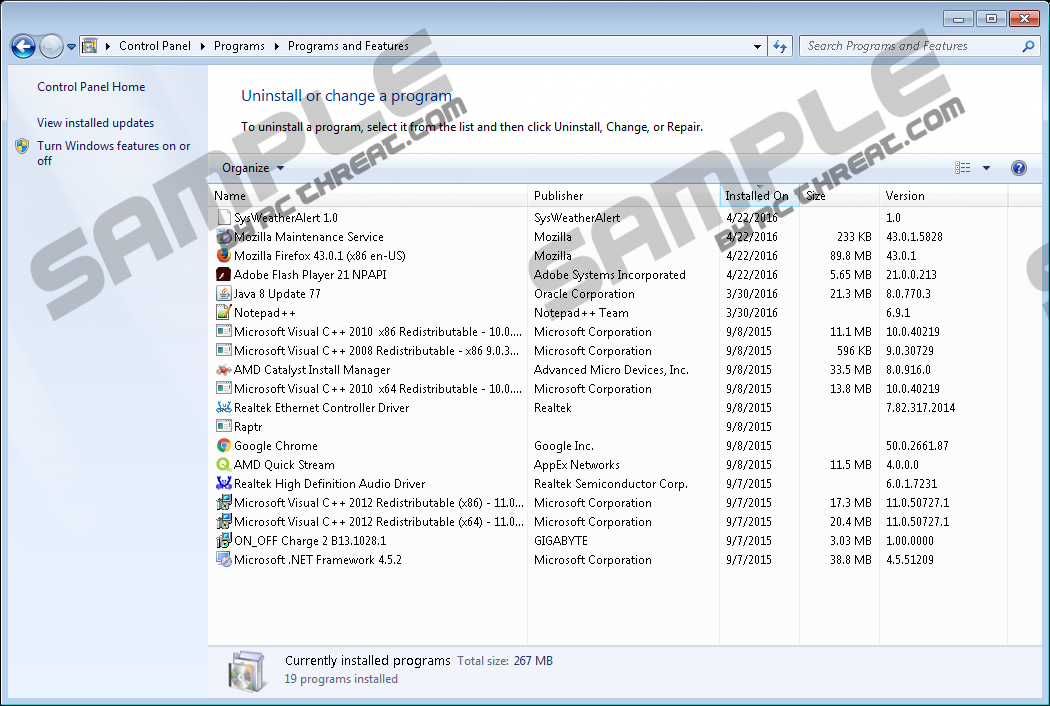
Task: Click the Search Programs and Features field
Action: (x=910, y=46)
